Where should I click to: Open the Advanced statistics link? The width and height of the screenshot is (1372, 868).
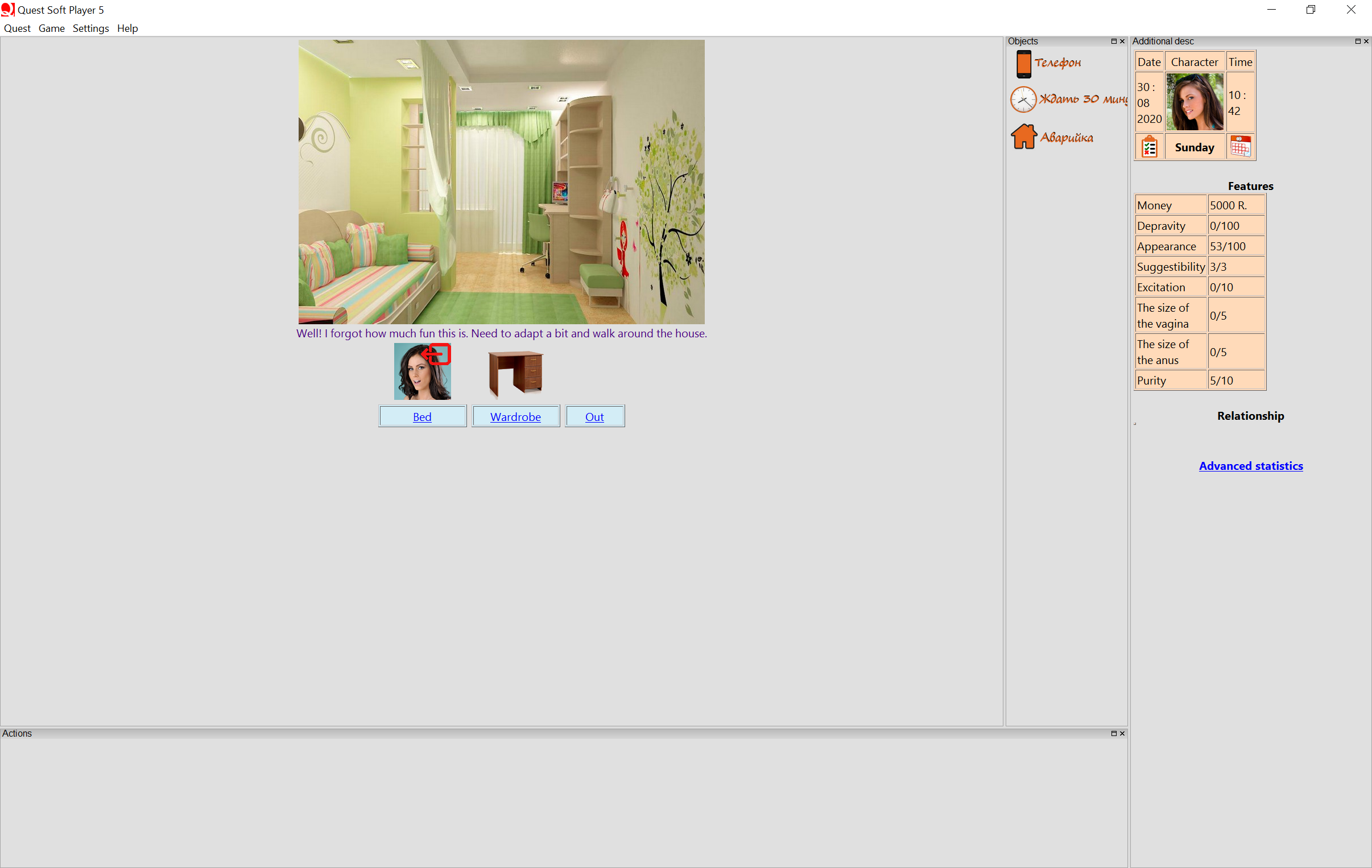click(1251, 465)
